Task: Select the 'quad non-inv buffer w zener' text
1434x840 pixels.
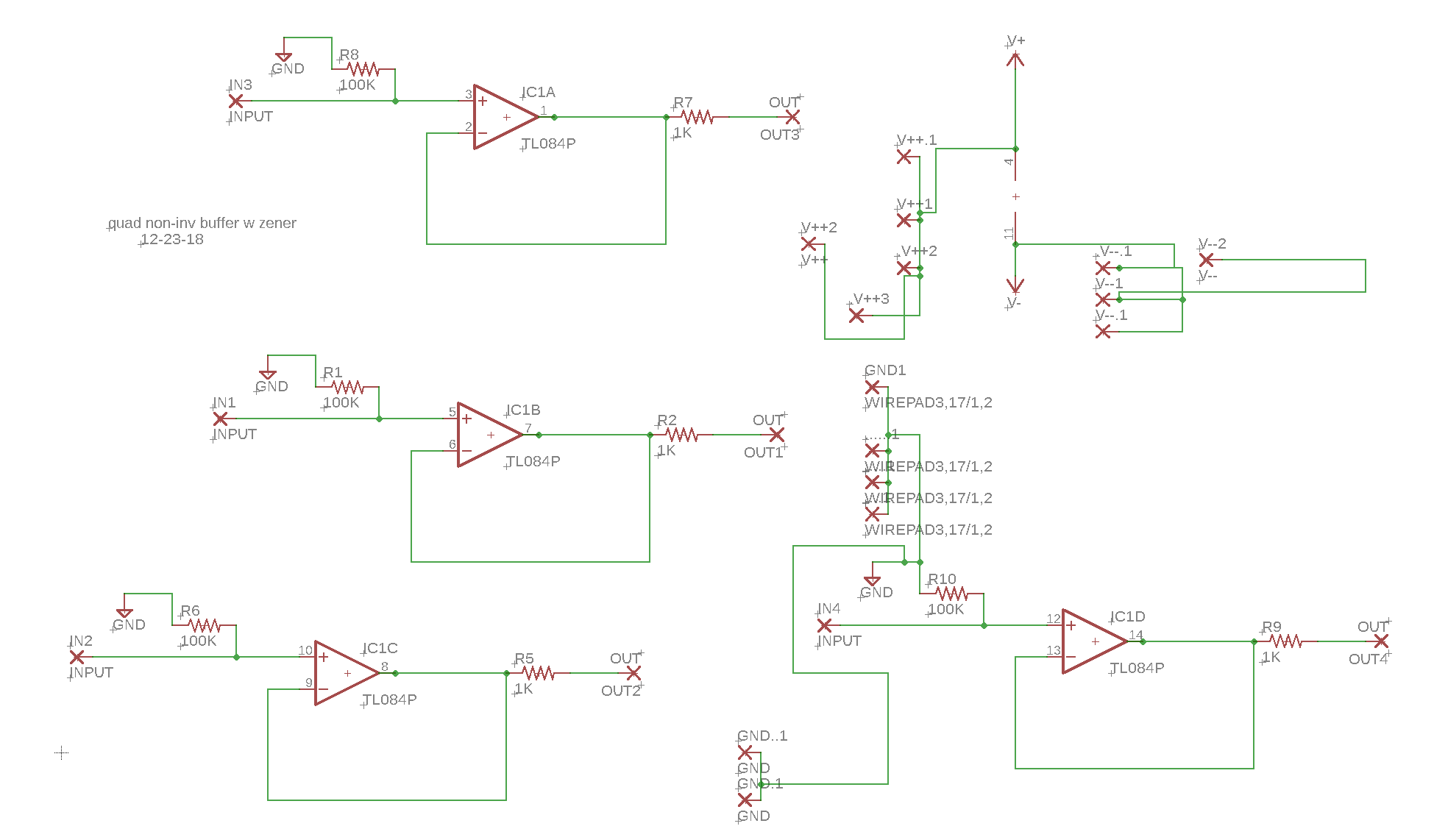Action: click(202, 223)
